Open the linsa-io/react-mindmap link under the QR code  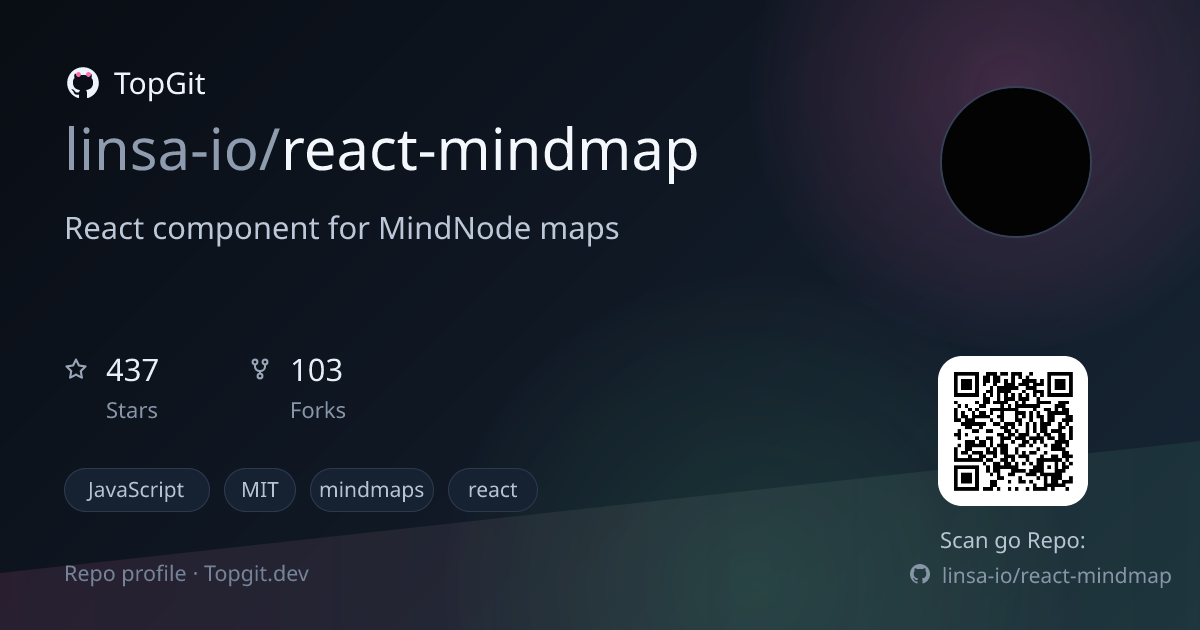coord(1056,576)
